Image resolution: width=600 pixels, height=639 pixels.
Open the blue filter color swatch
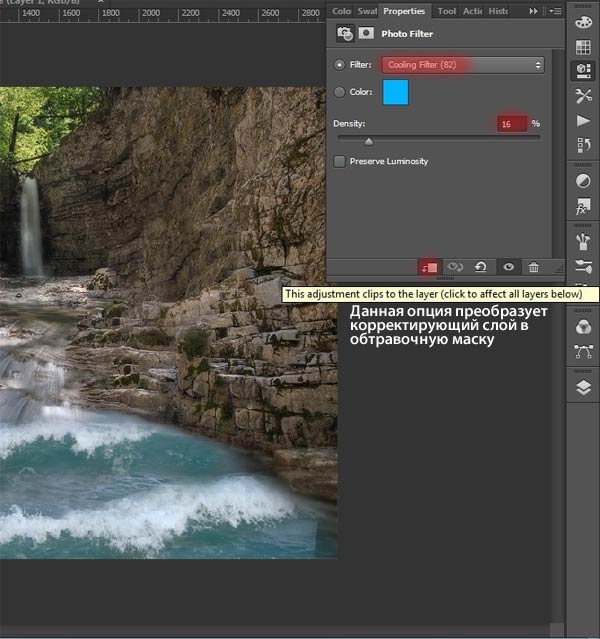pyautogui.click(x=395, y=92)
